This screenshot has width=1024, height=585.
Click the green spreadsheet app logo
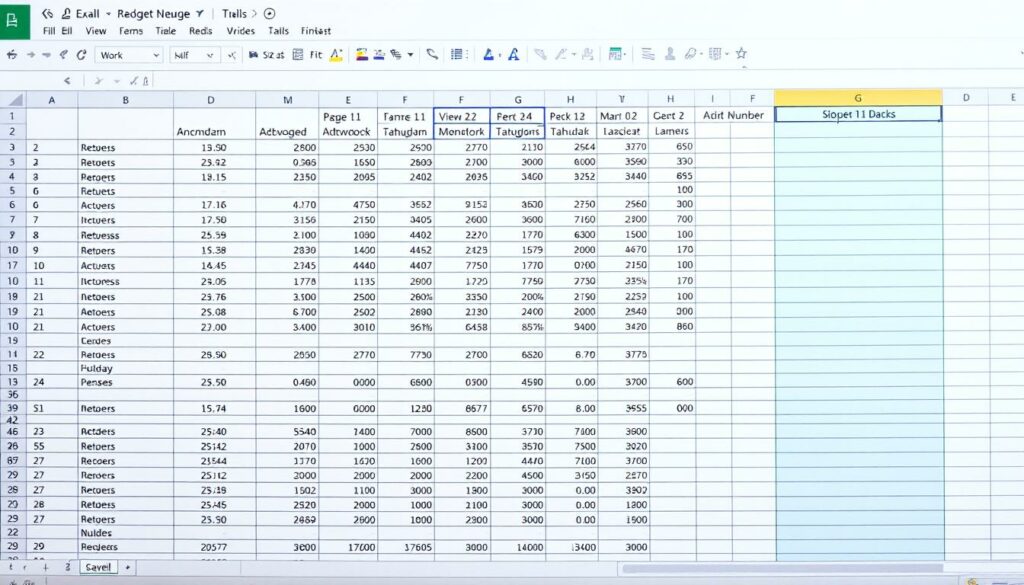point(13,20)
